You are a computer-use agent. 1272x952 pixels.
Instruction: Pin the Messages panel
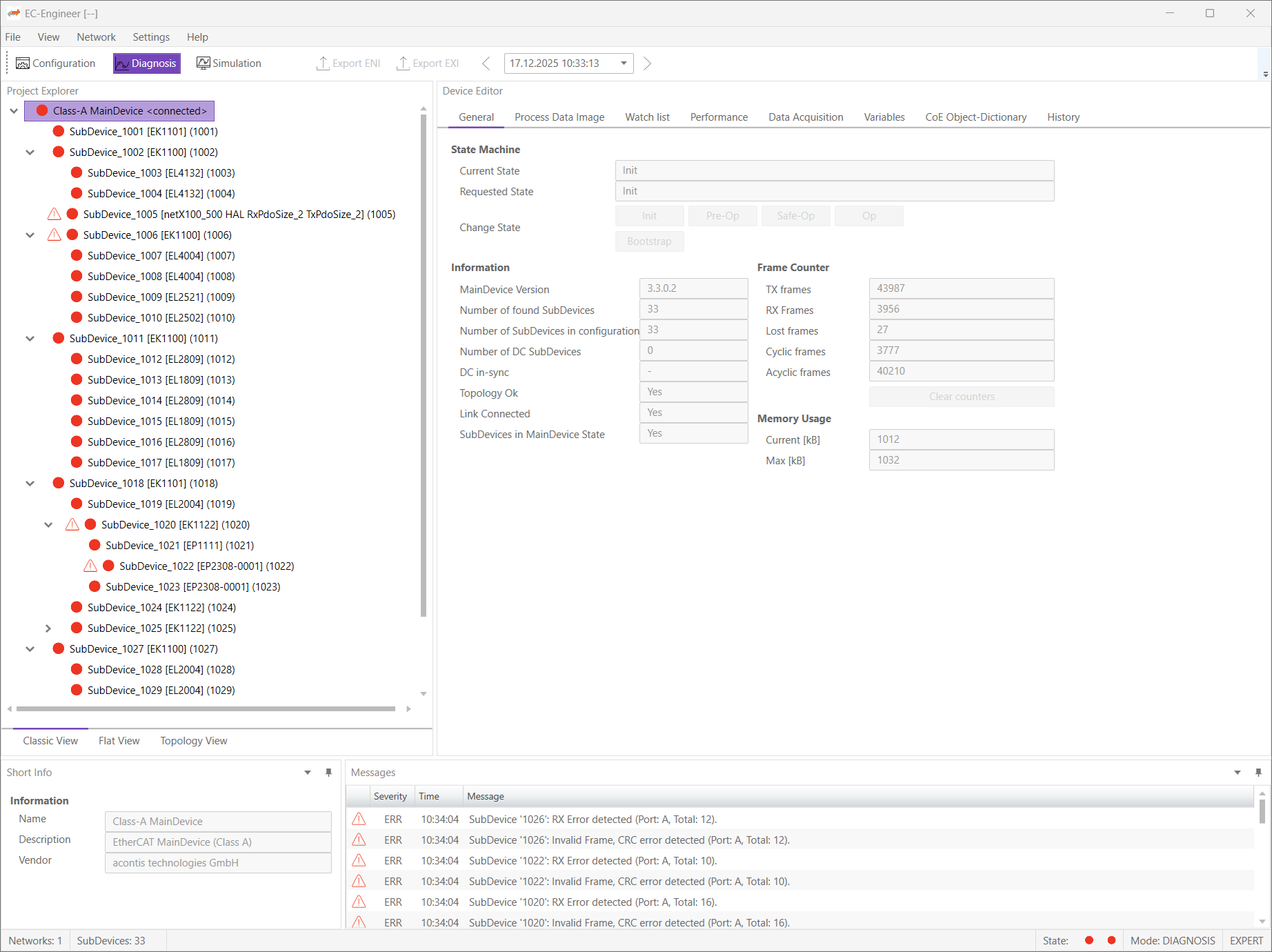(x=1258, y=773)
